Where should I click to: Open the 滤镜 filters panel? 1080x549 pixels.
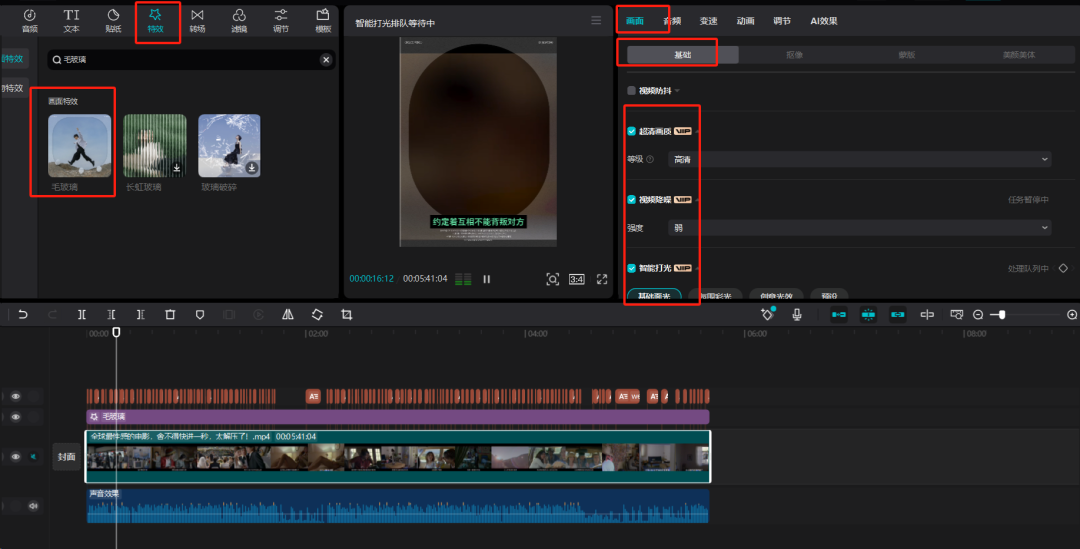click(x=239, y=20)
